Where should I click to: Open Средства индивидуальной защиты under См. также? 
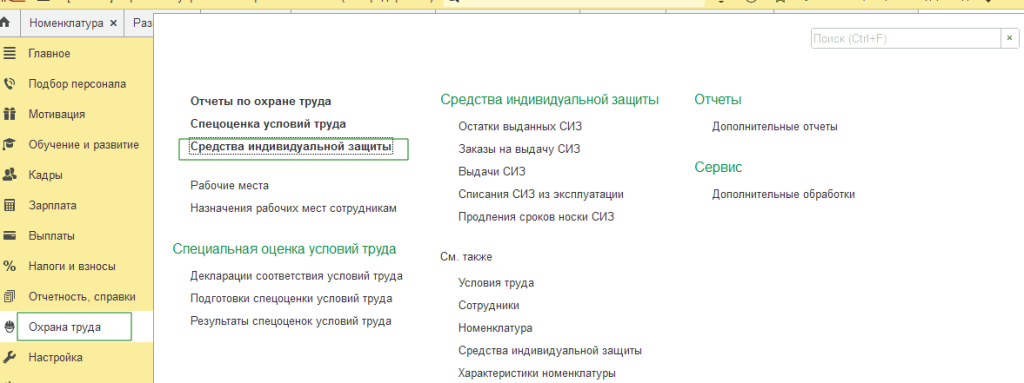550,350
